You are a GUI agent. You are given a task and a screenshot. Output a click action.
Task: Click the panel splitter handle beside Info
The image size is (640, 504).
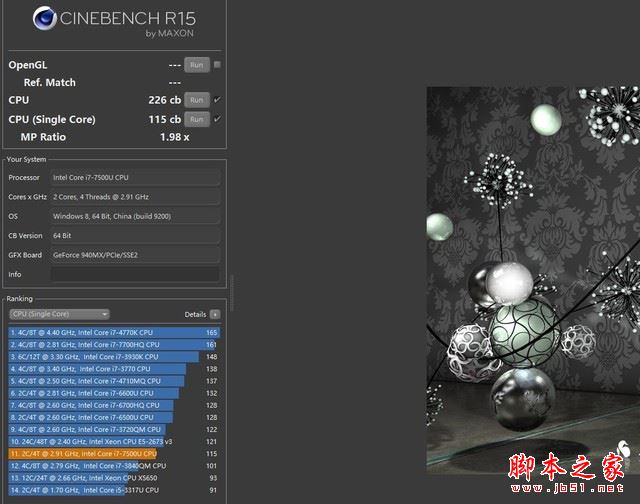click(x=232, y=293)
